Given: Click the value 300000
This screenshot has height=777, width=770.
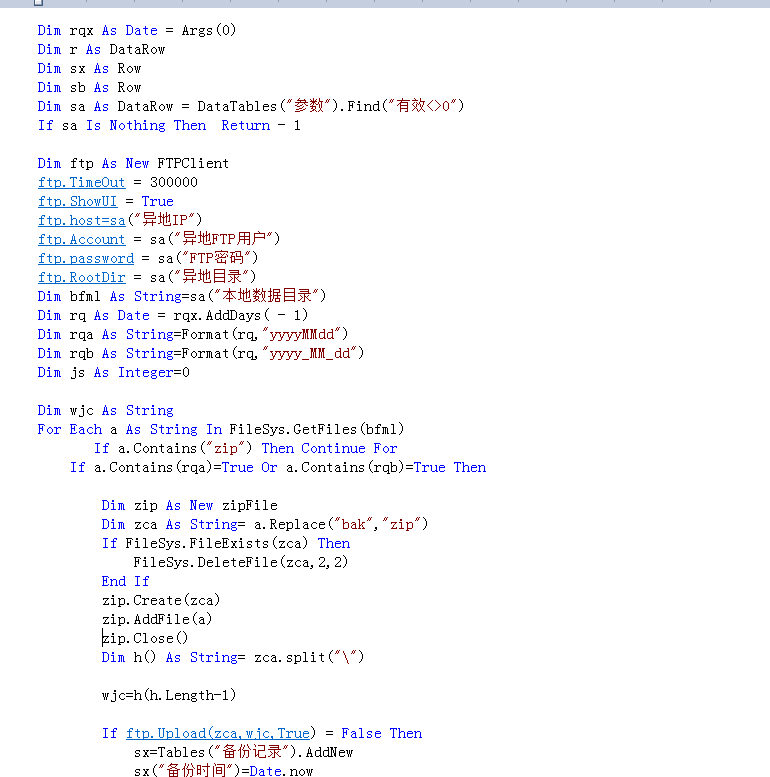Looking at the screenshot, I should (174, 182).
